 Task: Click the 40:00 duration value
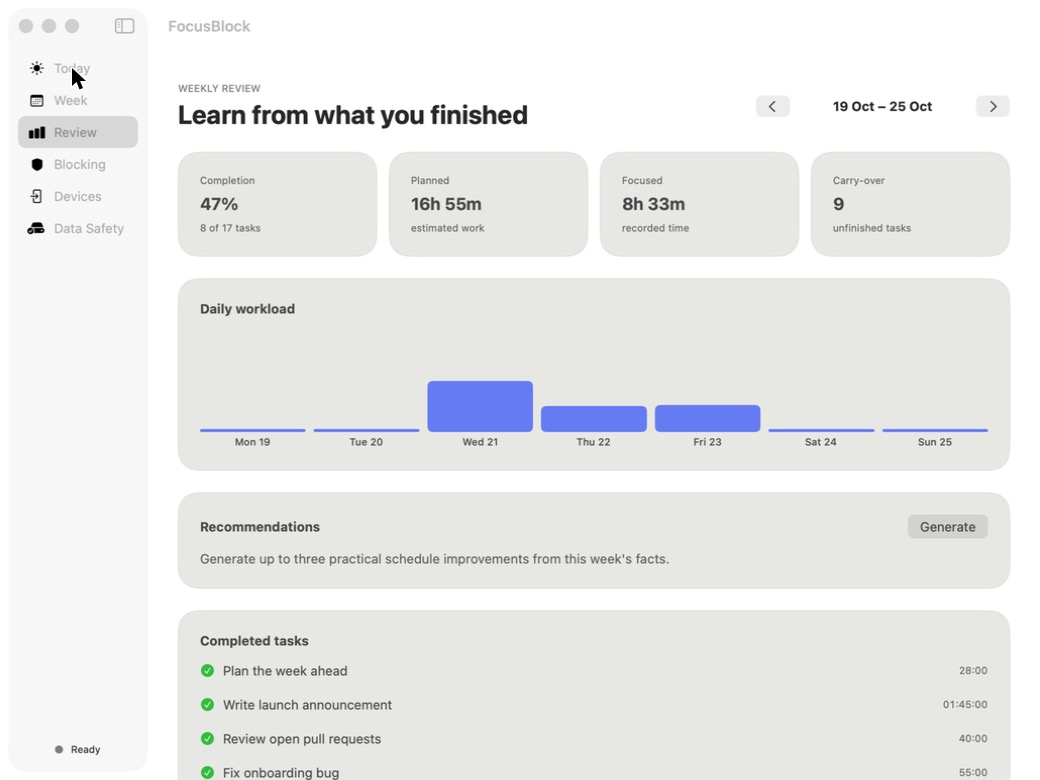[973, 738]
